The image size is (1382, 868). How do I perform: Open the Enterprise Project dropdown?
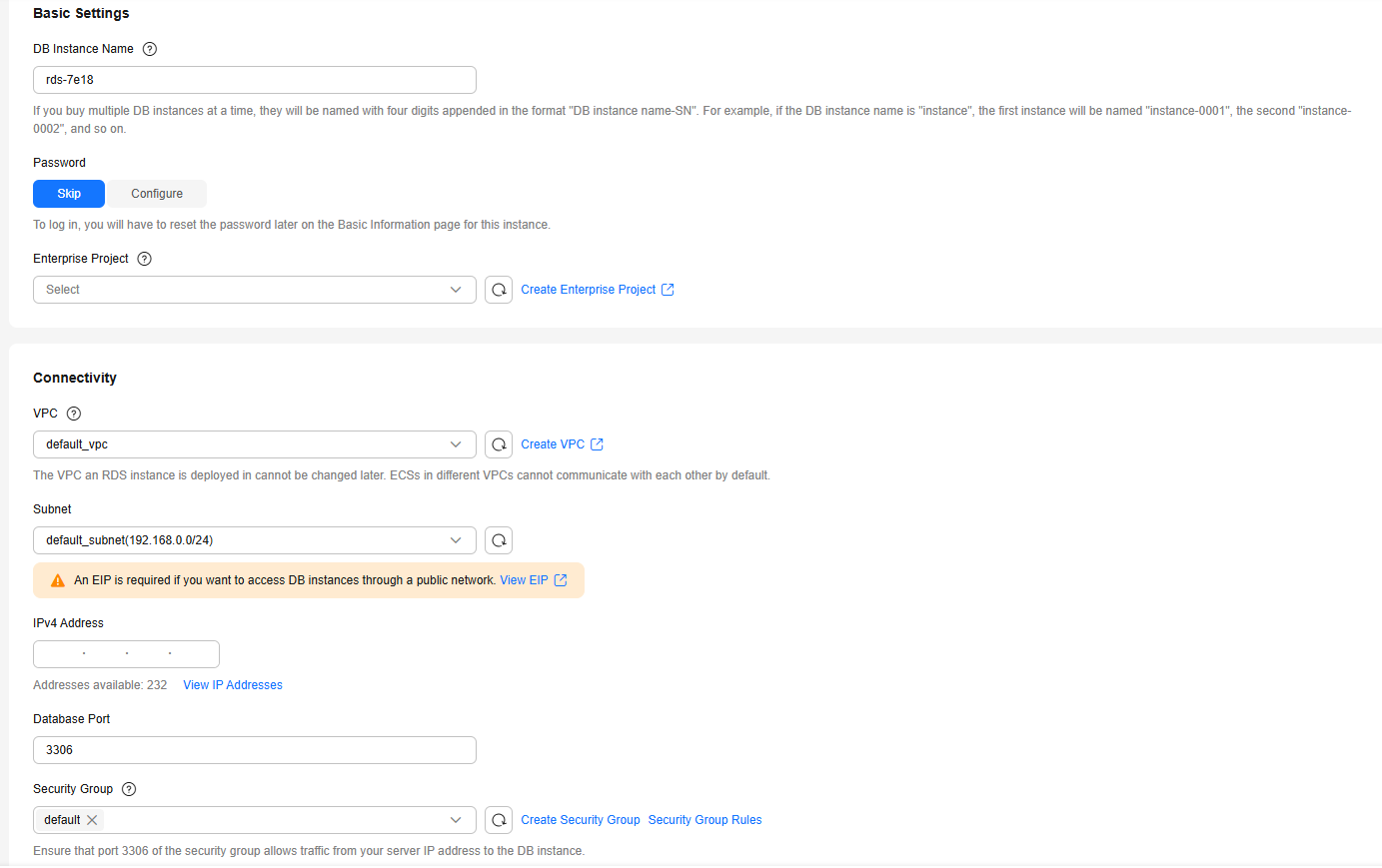[x=254, y=290]
